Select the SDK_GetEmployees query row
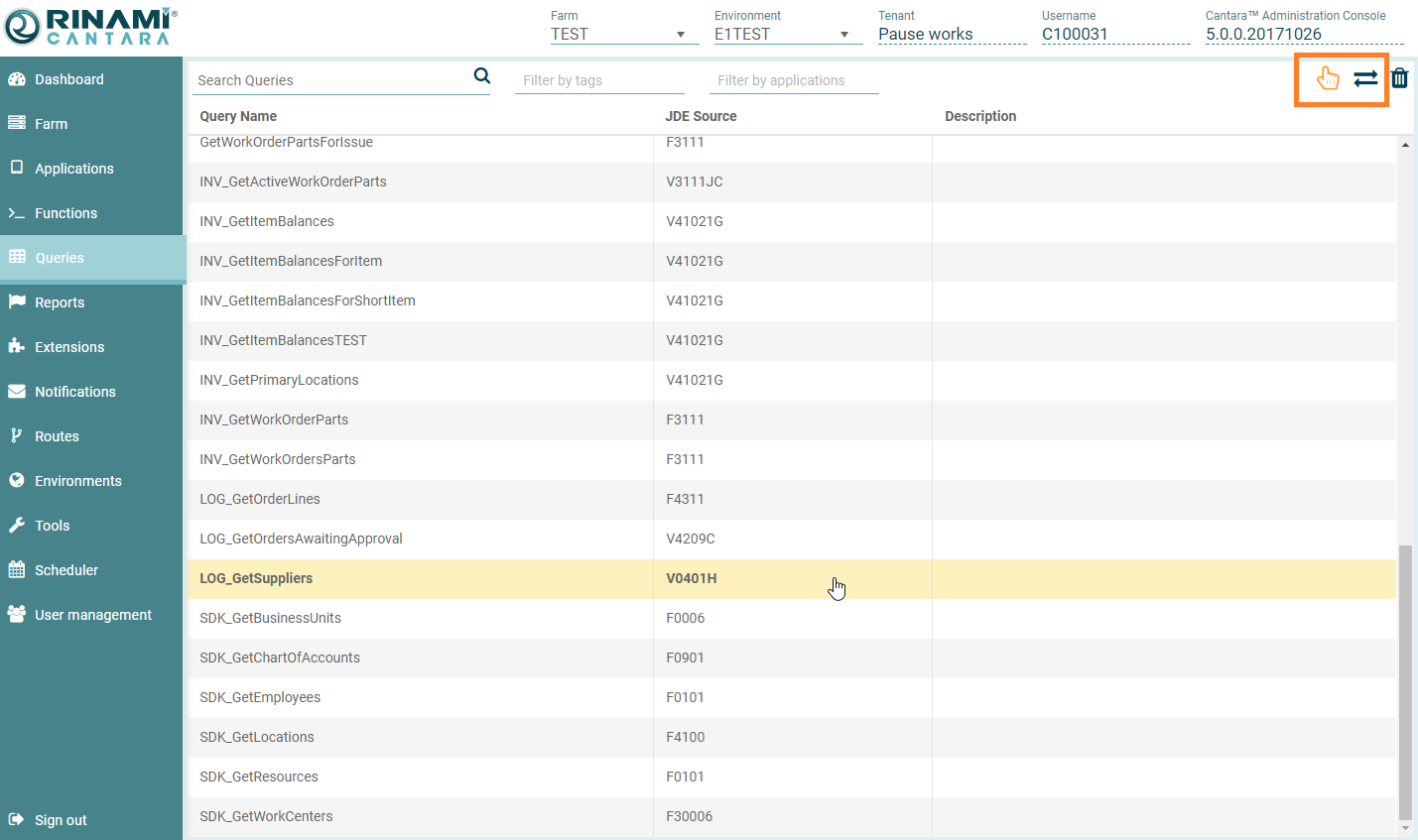 (x=260, y=697)
